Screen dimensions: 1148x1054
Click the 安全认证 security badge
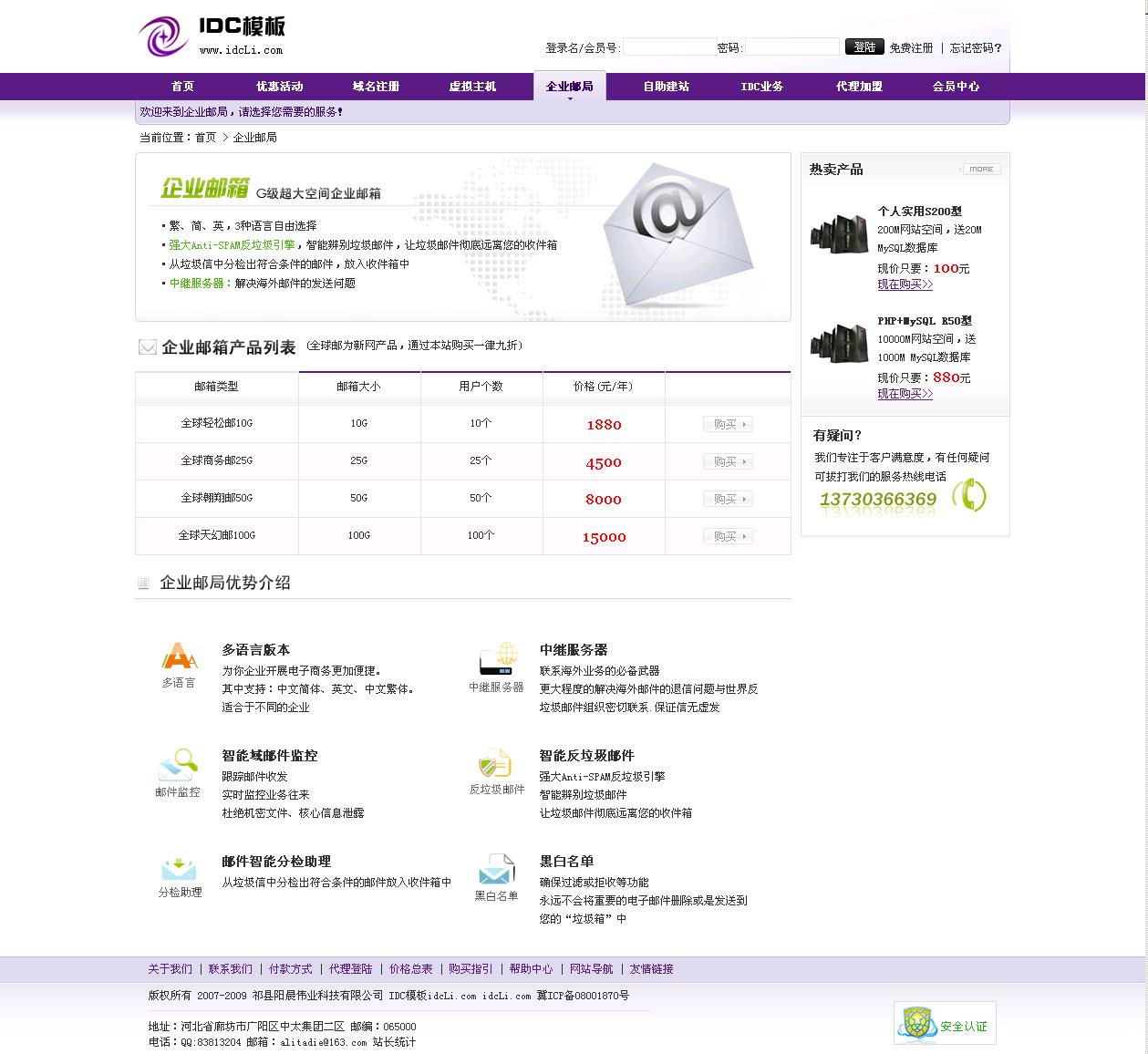tap(945, 1023)
